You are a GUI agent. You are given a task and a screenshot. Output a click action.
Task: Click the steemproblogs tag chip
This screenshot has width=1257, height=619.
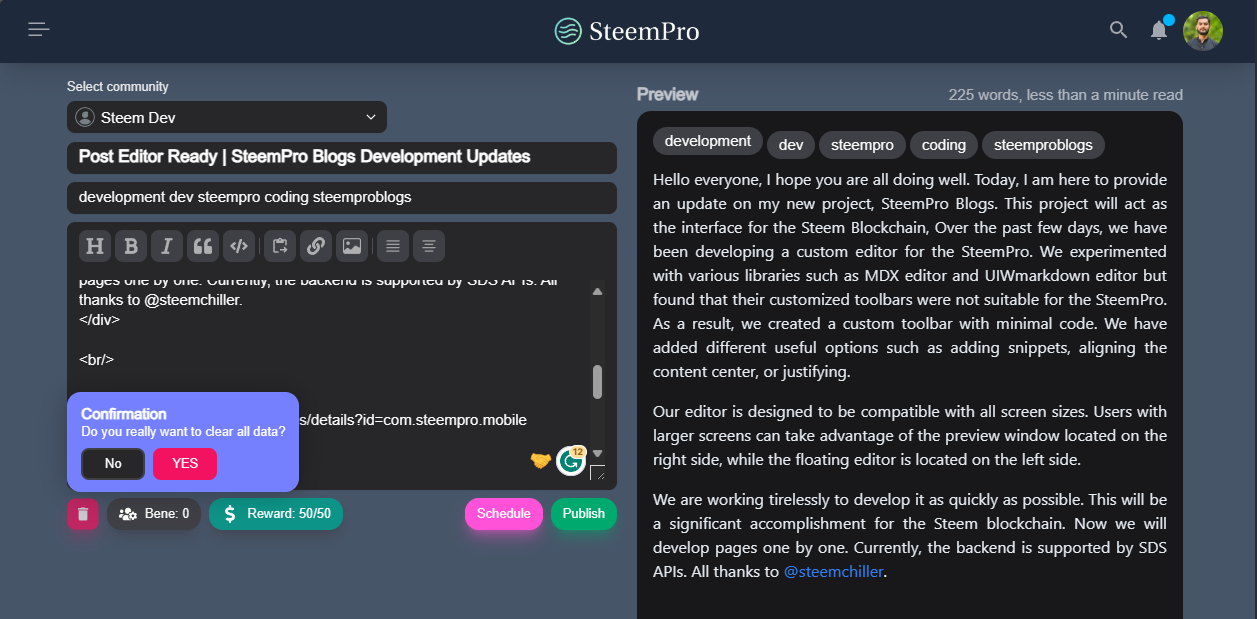click(1044, 145)
